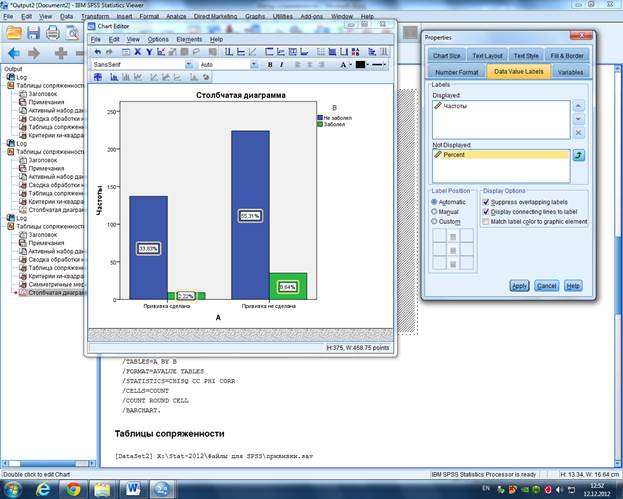Click Help button in Properties
This screenshot has height=499, width=623.
pos(573,286)
